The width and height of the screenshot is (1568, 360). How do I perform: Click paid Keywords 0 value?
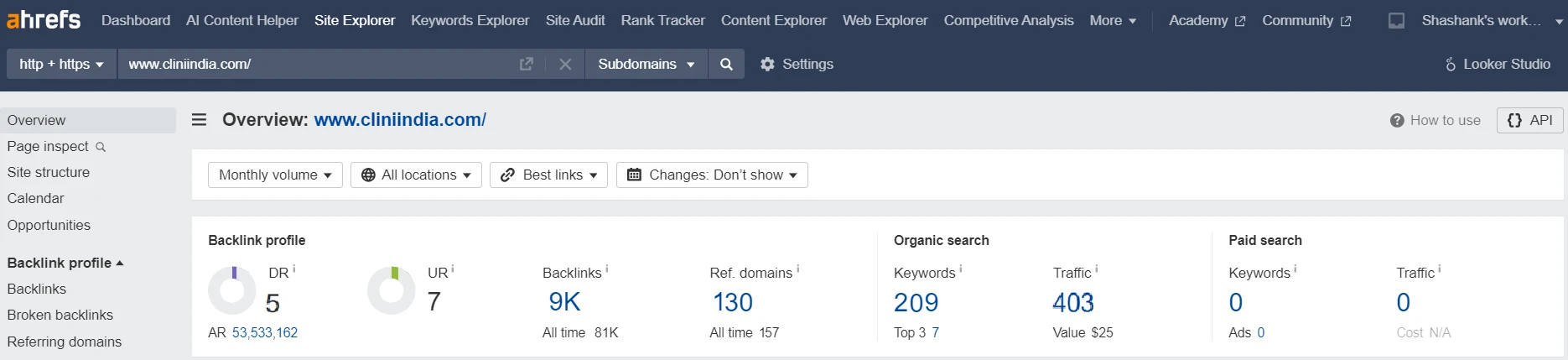[x=1236, y=302]
